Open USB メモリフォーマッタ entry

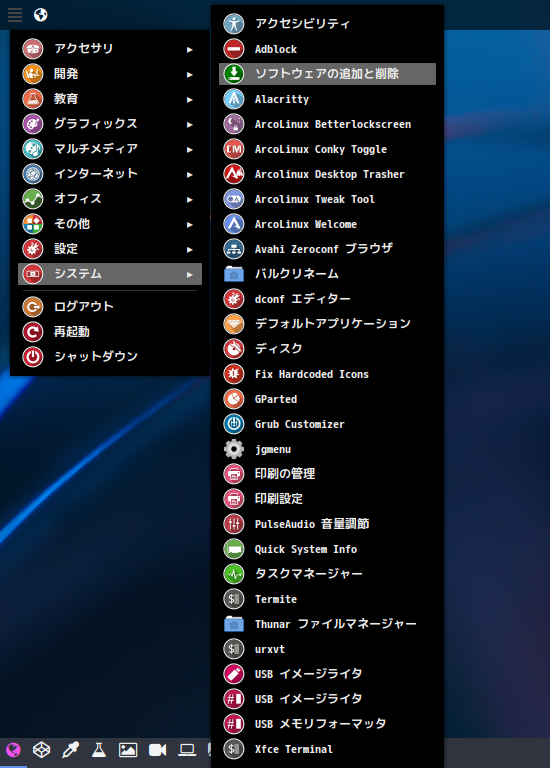pos(327,723)
